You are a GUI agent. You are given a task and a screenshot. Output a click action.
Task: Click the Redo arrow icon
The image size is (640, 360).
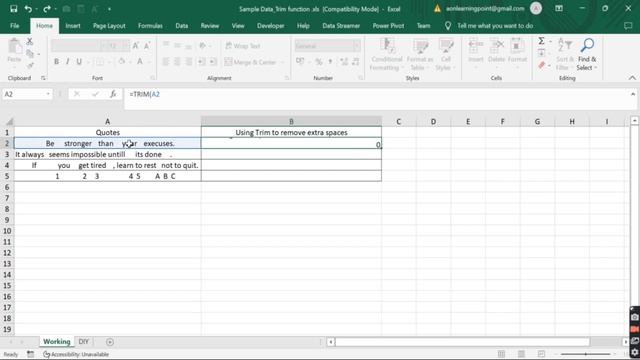pos(47,9)
